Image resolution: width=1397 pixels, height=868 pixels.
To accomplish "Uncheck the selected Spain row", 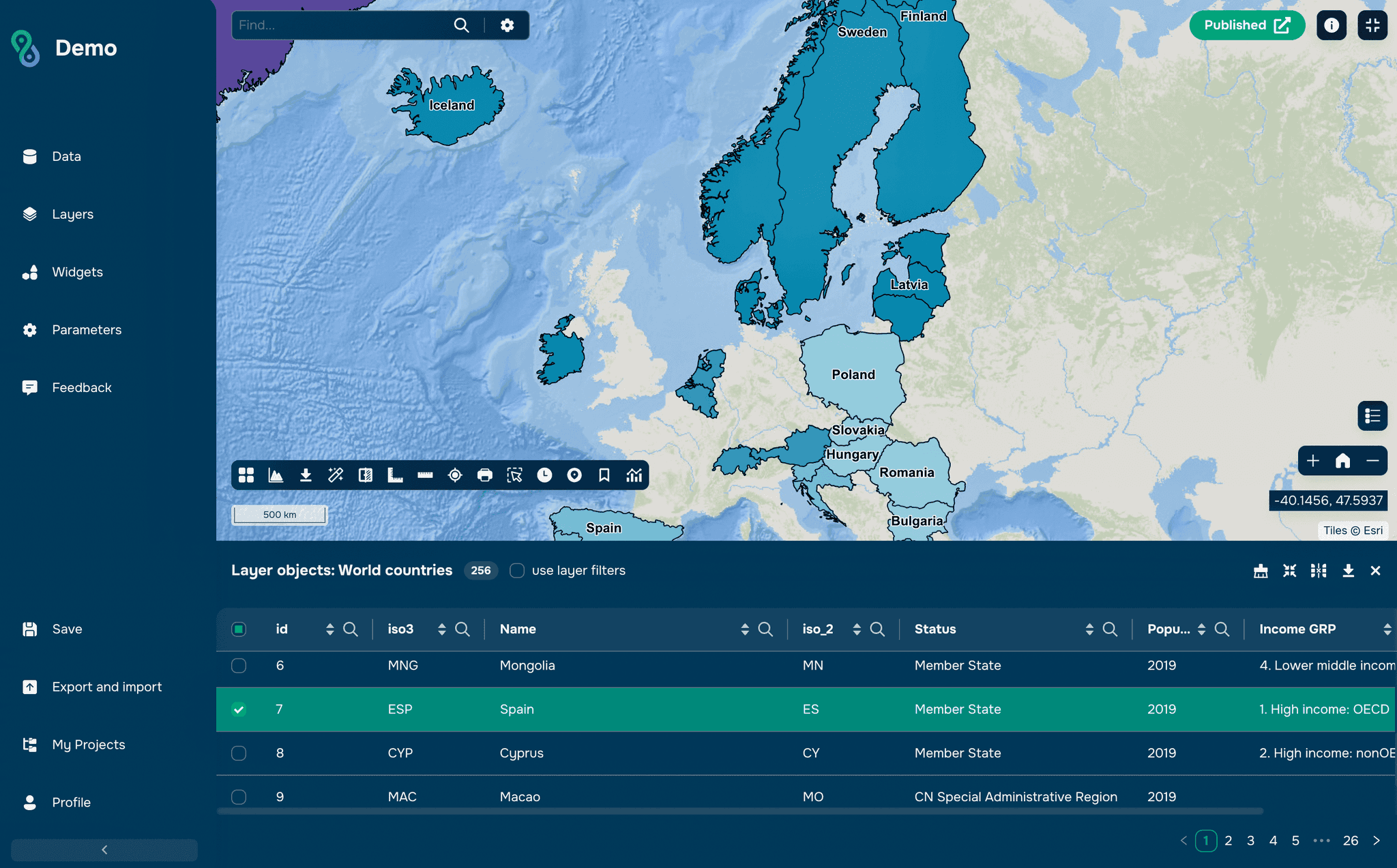I will tap(239, 709).
